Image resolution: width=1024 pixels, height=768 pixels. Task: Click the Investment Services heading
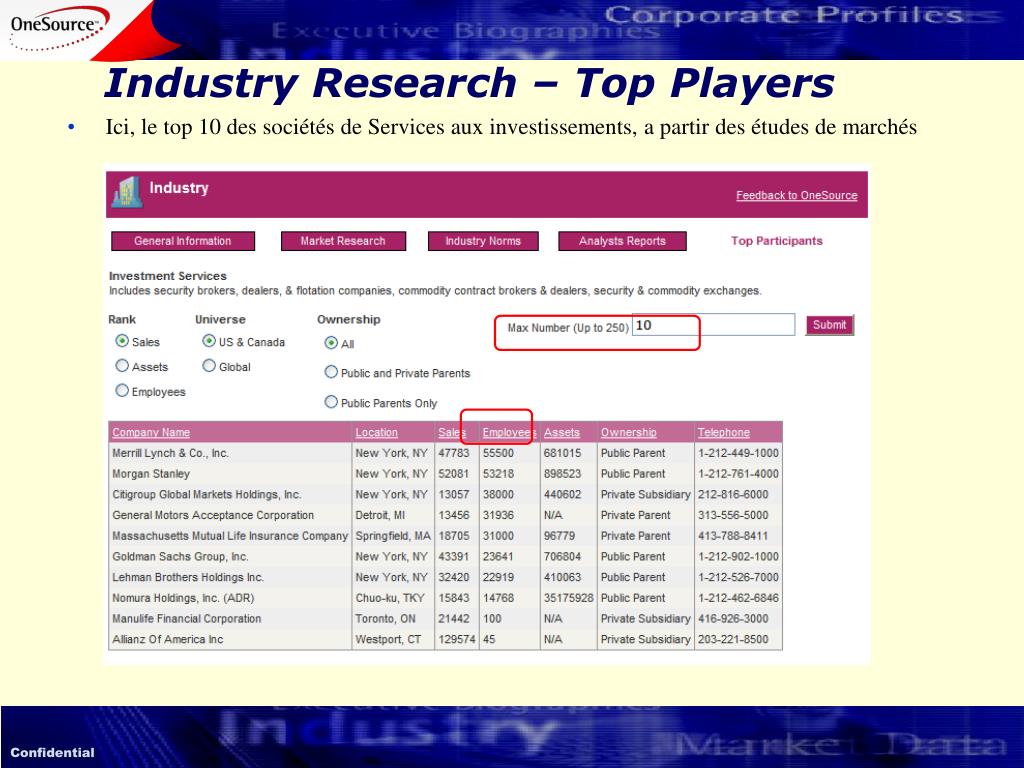point(168,276)
